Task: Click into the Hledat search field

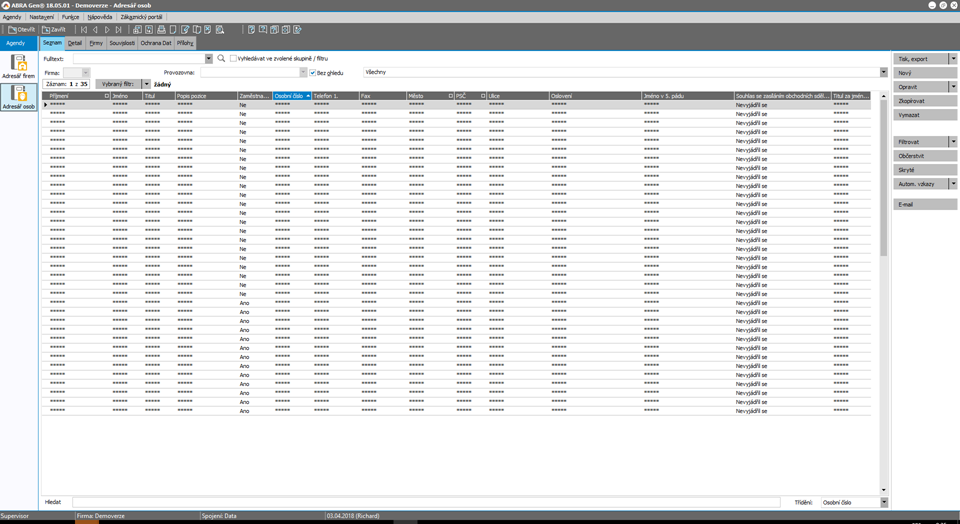Action: 426,503
